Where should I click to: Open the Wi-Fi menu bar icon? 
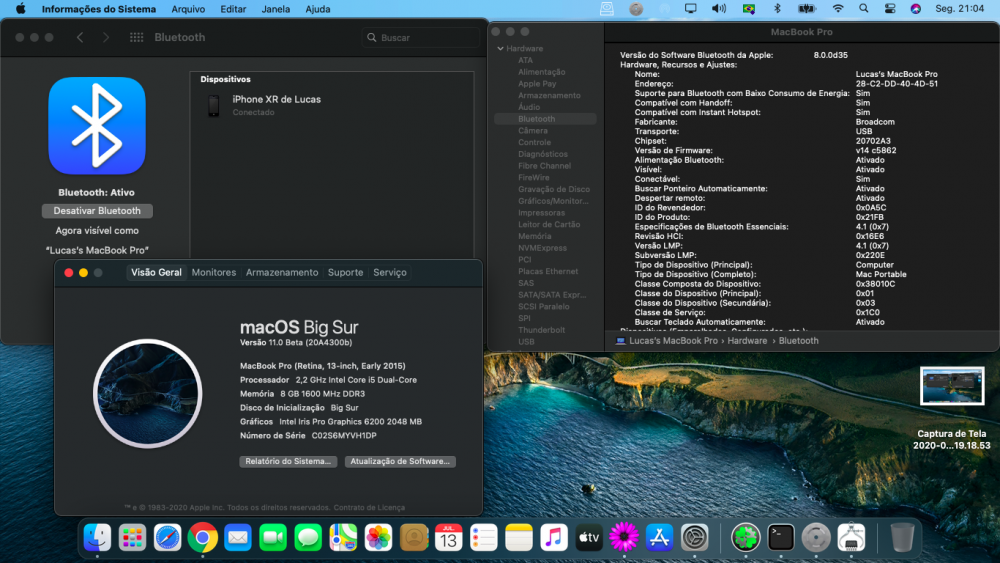[837, 9]
